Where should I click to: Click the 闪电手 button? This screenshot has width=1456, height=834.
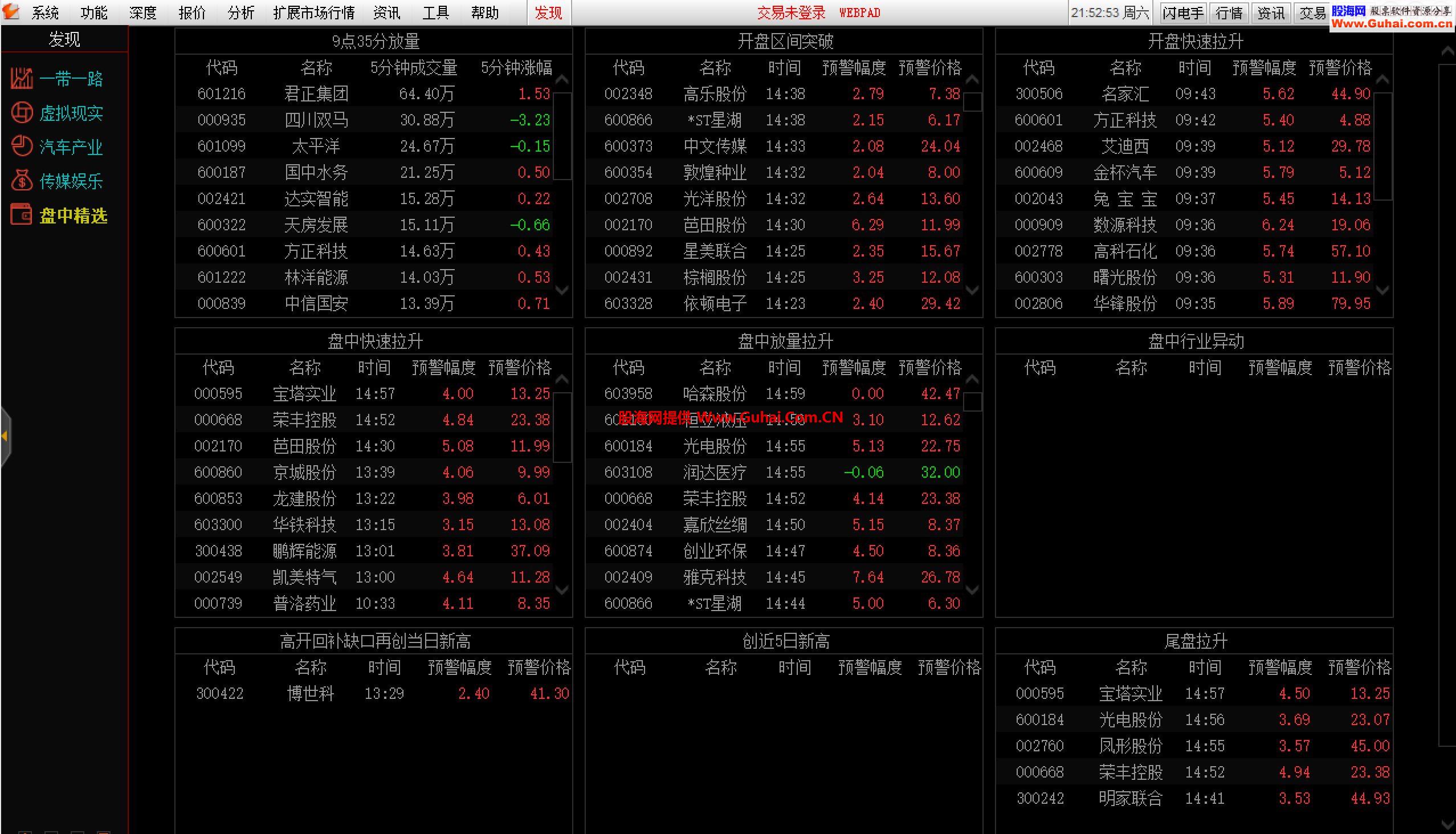tap(1183, 13)
